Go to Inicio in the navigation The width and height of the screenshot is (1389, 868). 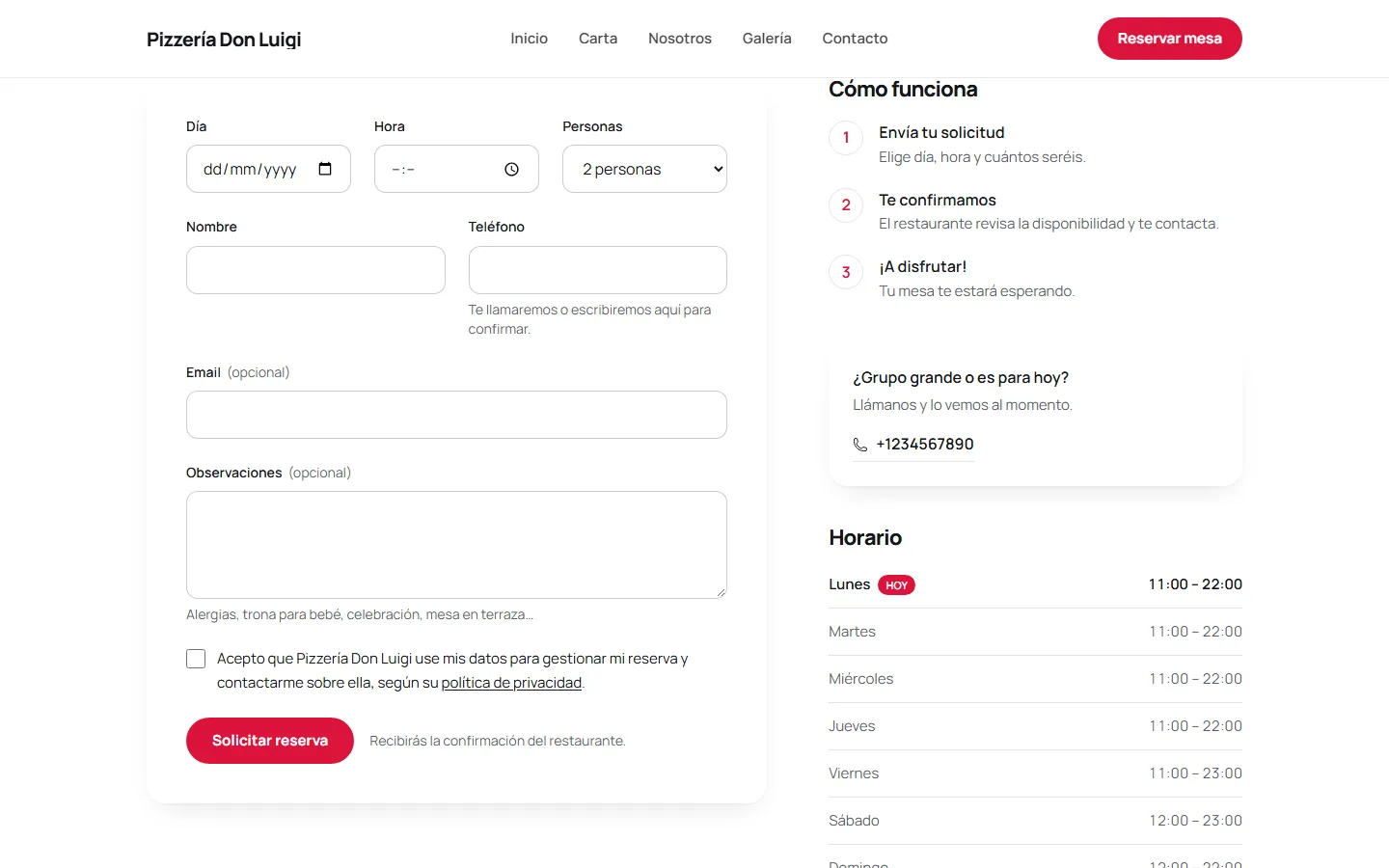(529, 39)
